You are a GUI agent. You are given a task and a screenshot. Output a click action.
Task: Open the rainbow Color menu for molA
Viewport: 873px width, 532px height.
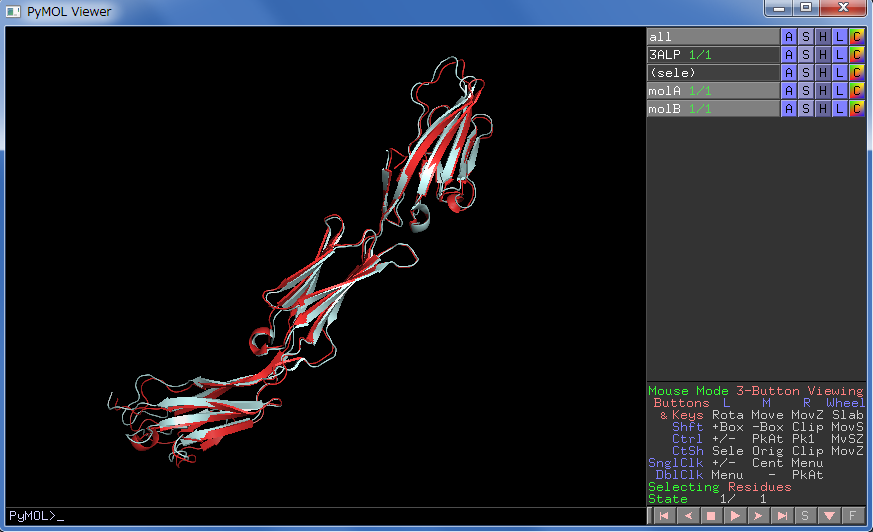coord(857,91)
